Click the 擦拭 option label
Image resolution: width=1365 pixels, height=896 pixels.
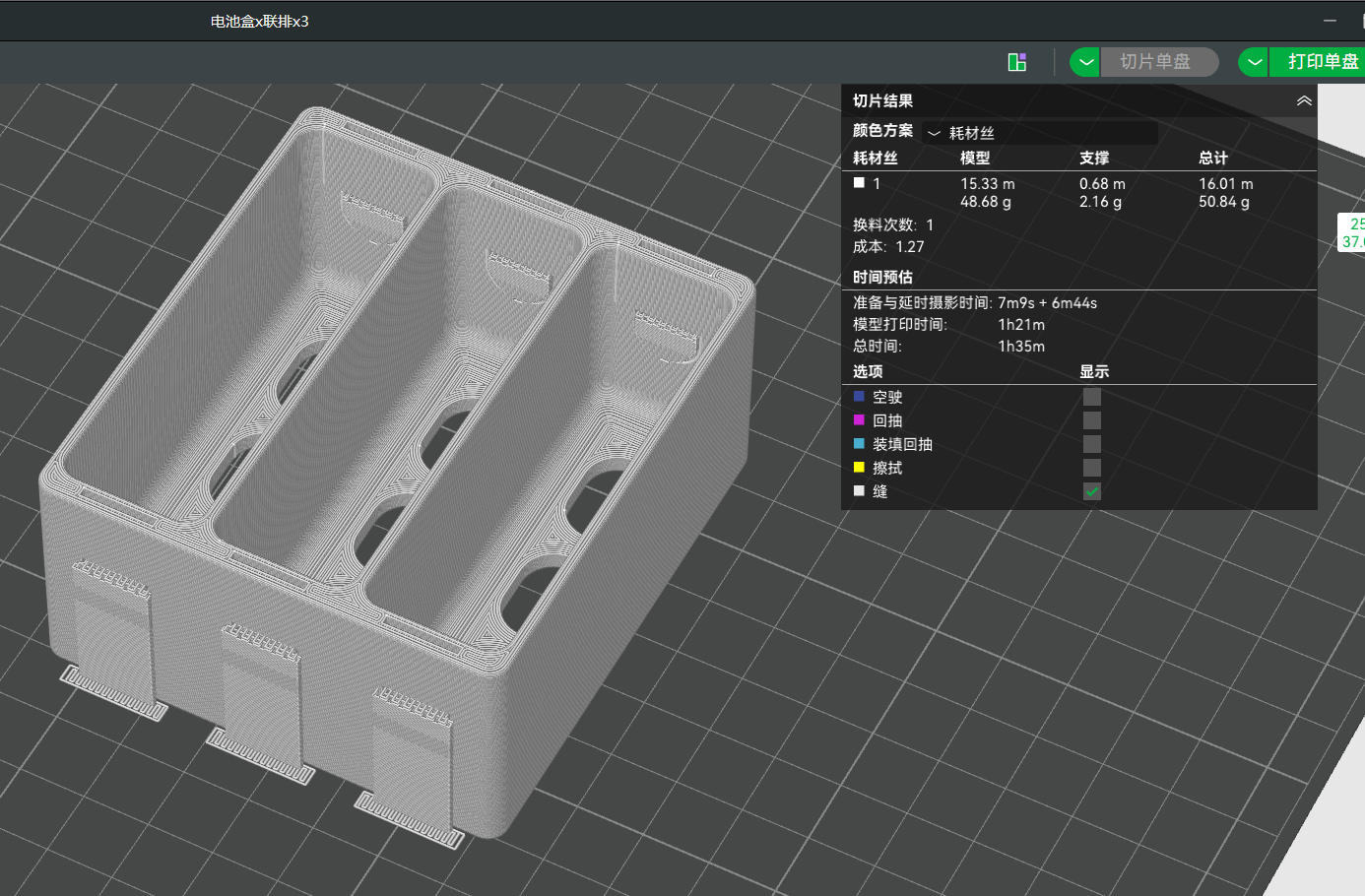(887, 468)
